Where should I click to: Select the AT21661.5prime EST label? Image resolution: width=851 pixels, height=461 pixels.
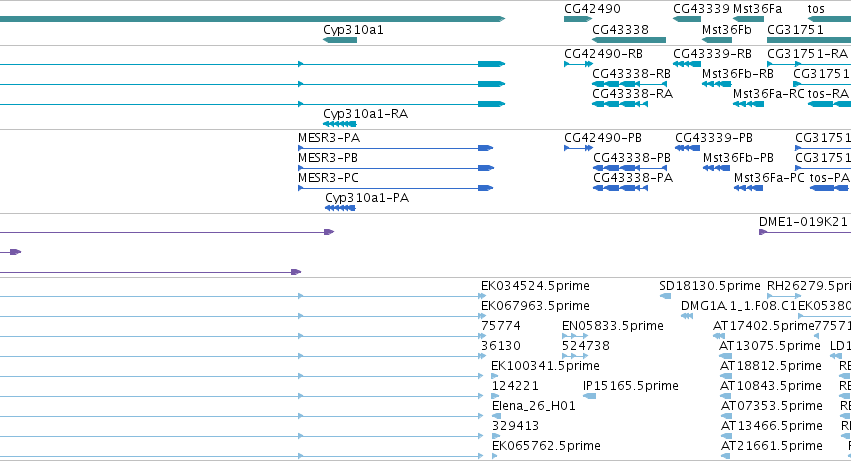(x=772, y=446)
